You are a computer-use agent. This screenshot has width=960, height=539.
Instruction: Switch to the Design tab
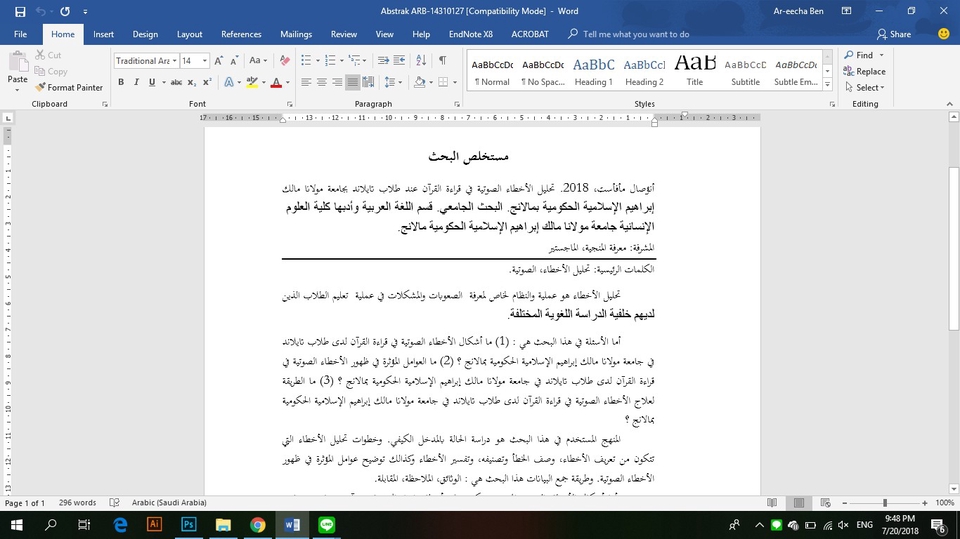[145, 34]
